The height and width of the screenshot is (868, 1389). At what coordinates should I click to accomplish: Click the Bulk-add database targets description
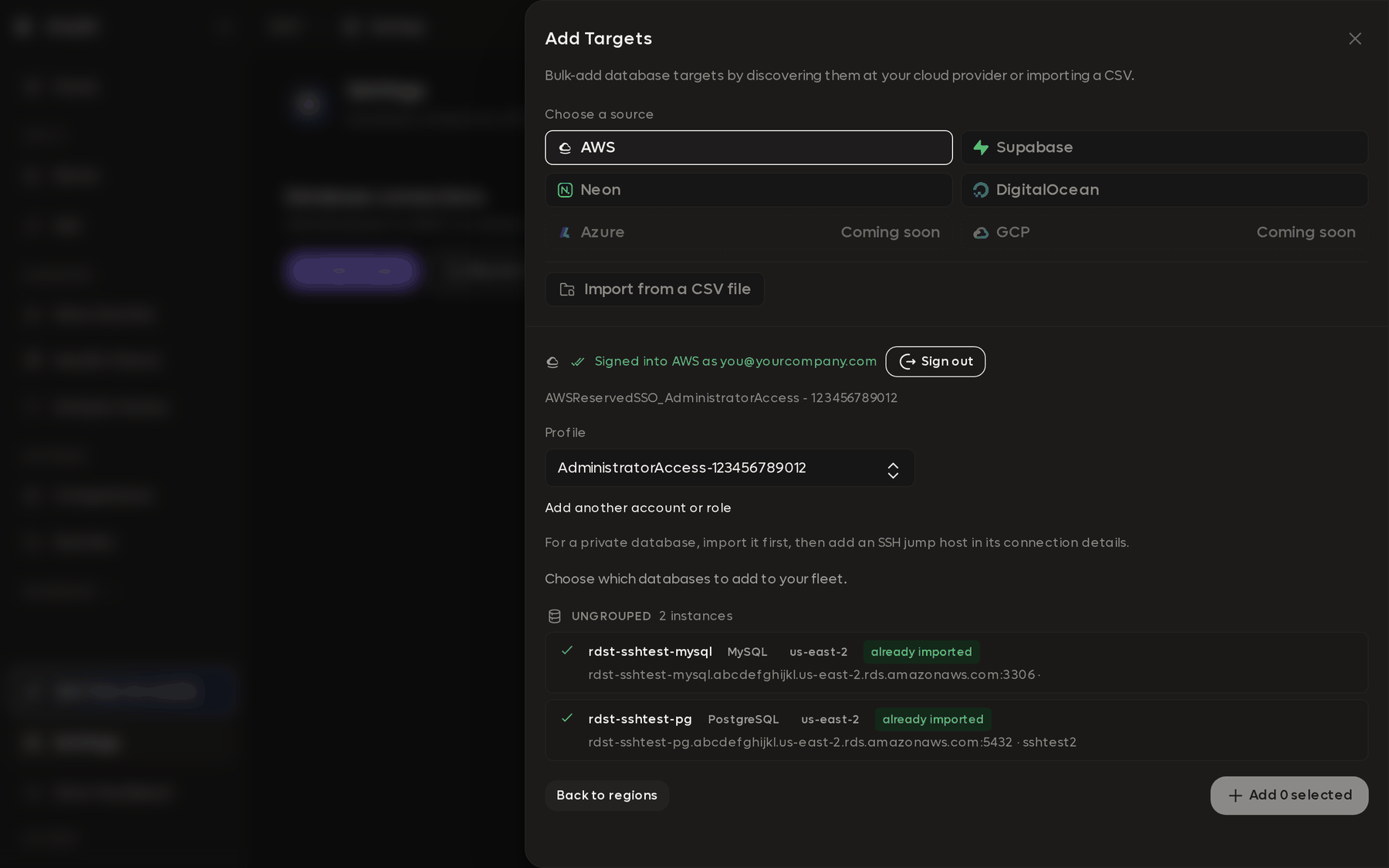tap(840, 76)
